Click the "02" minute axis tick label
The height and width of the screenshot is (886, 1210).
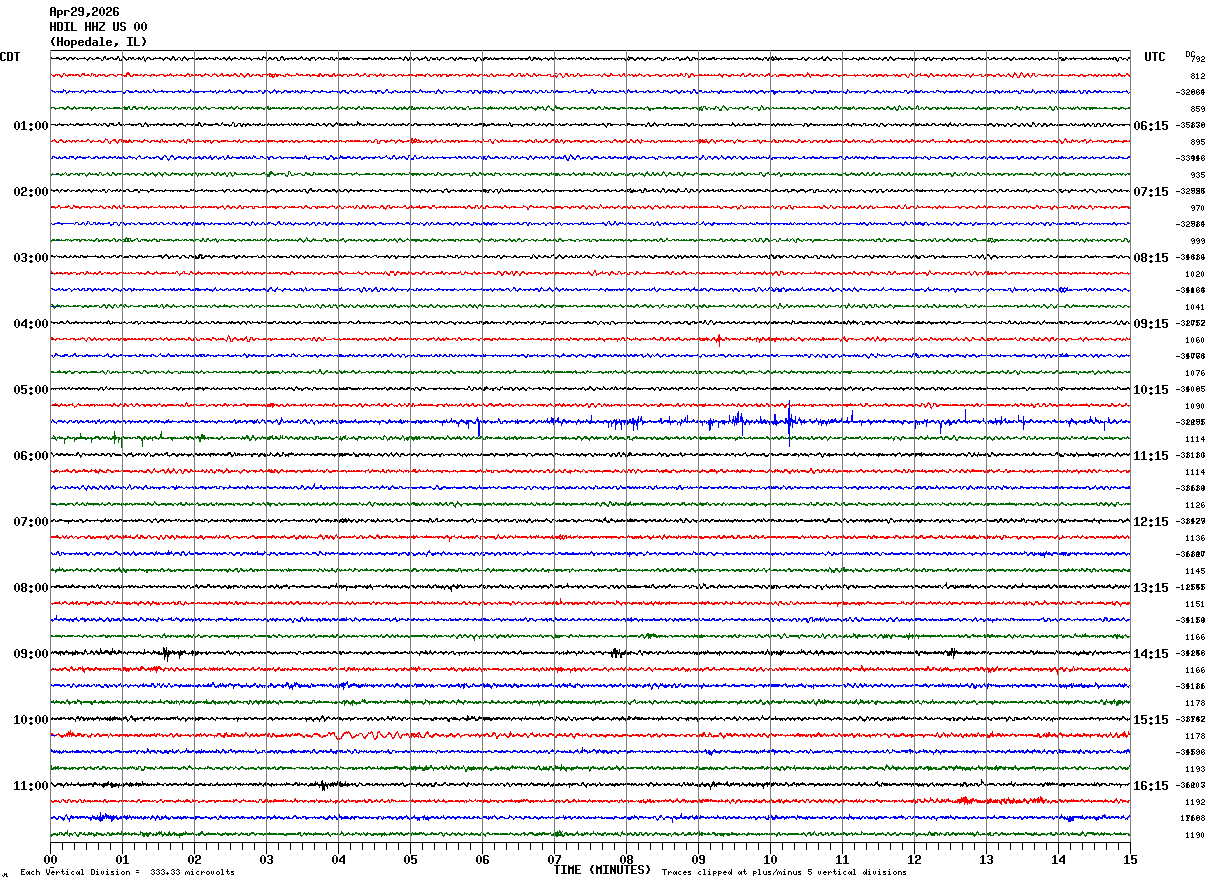[x=194, y=859]
